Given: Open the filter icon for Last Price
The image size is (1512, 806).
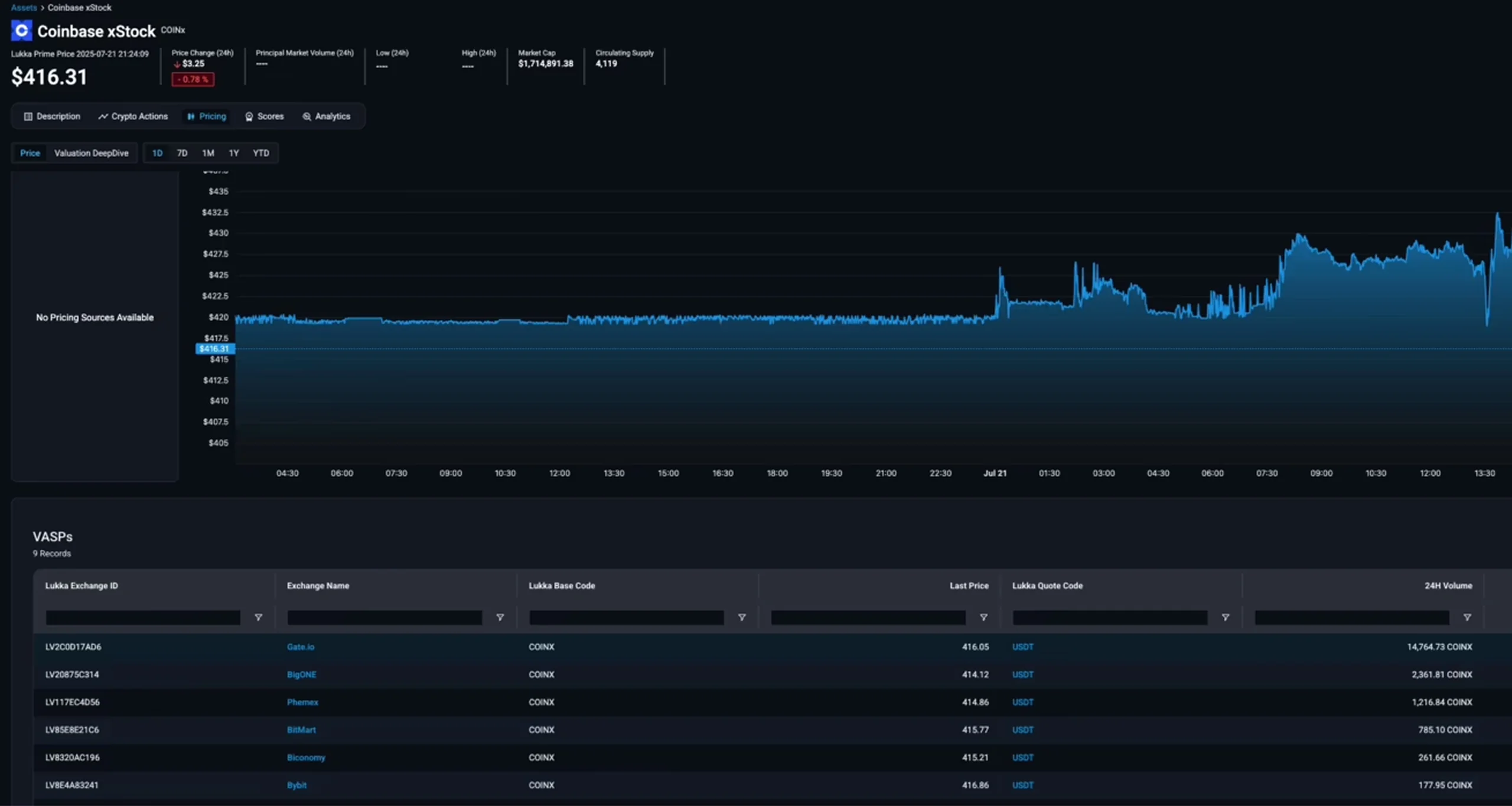Looking at the screenshot, I should 983,618.
